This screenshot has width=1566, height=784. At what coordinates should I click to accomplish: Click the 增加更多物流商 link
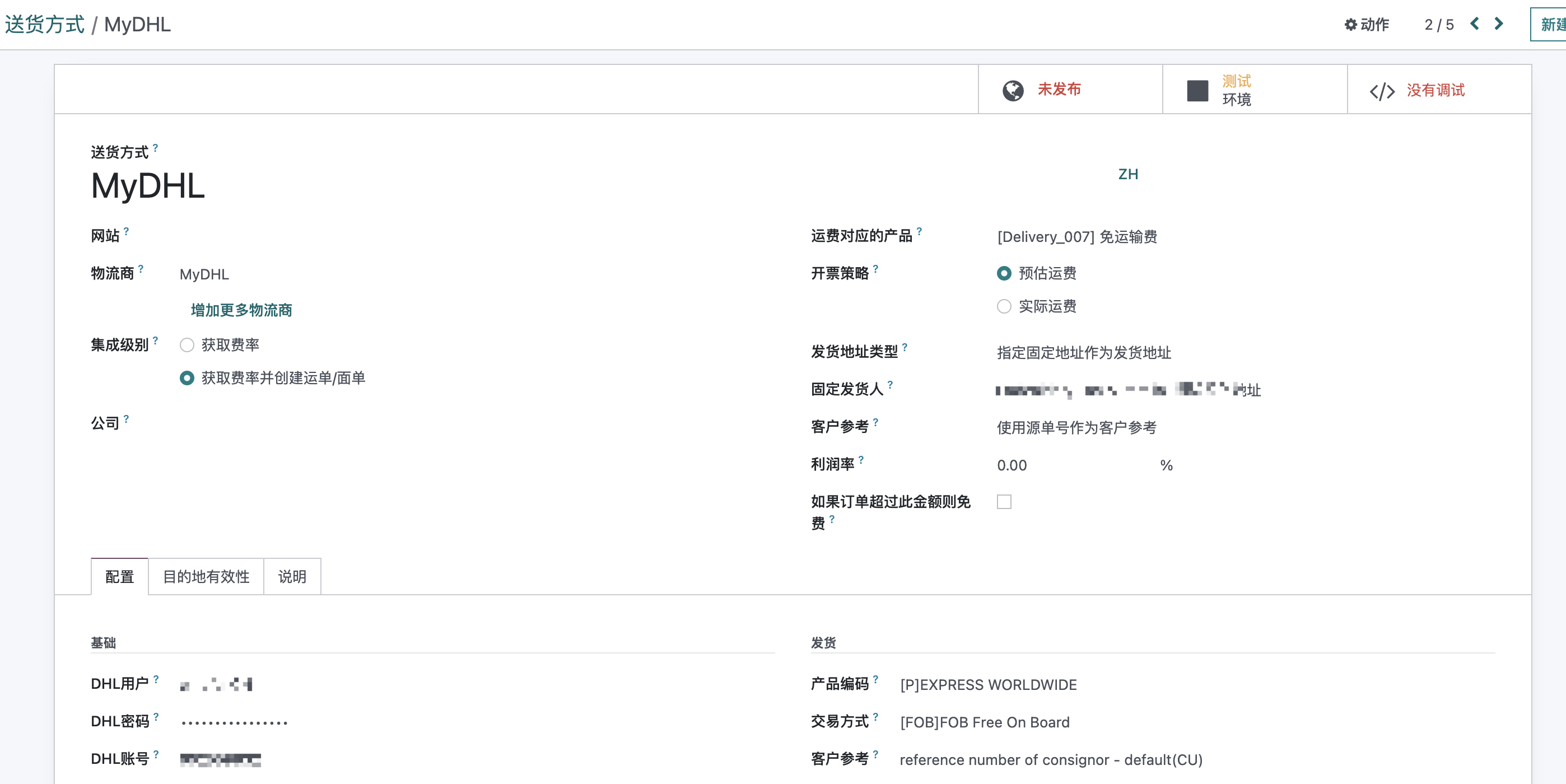coord(241,310)
